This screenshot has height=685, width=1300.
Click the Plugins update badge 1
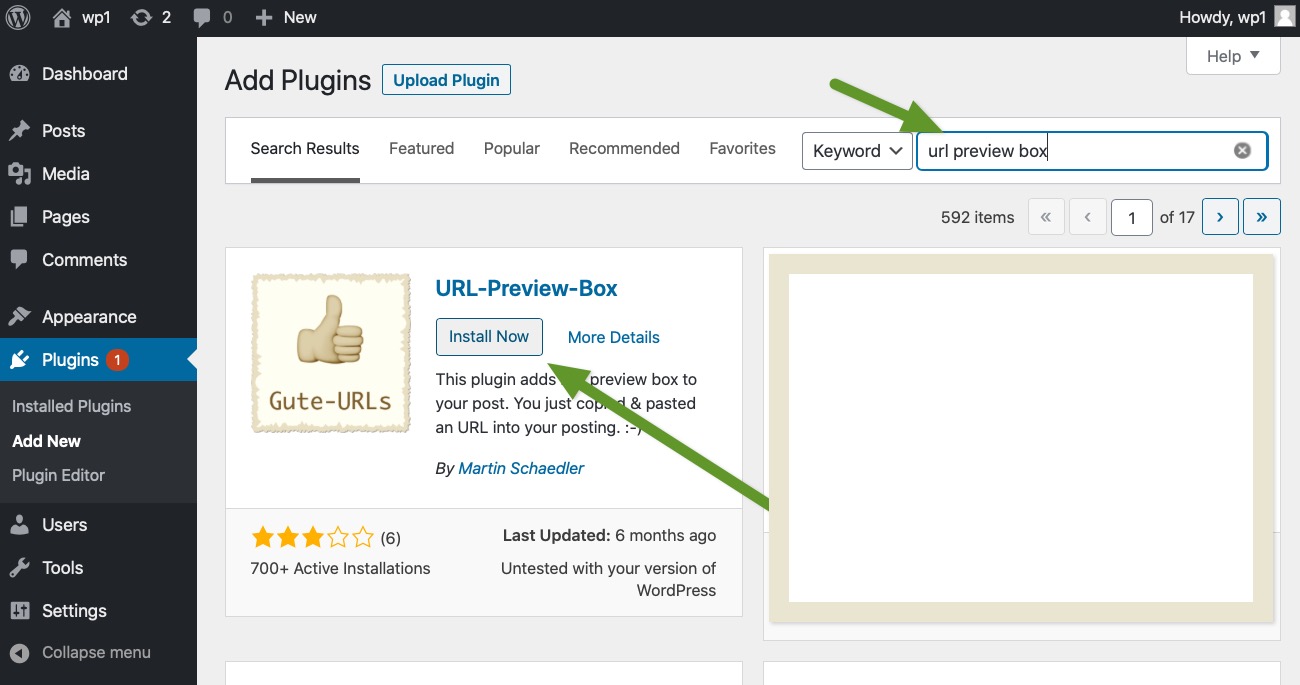tap(117, 360)
